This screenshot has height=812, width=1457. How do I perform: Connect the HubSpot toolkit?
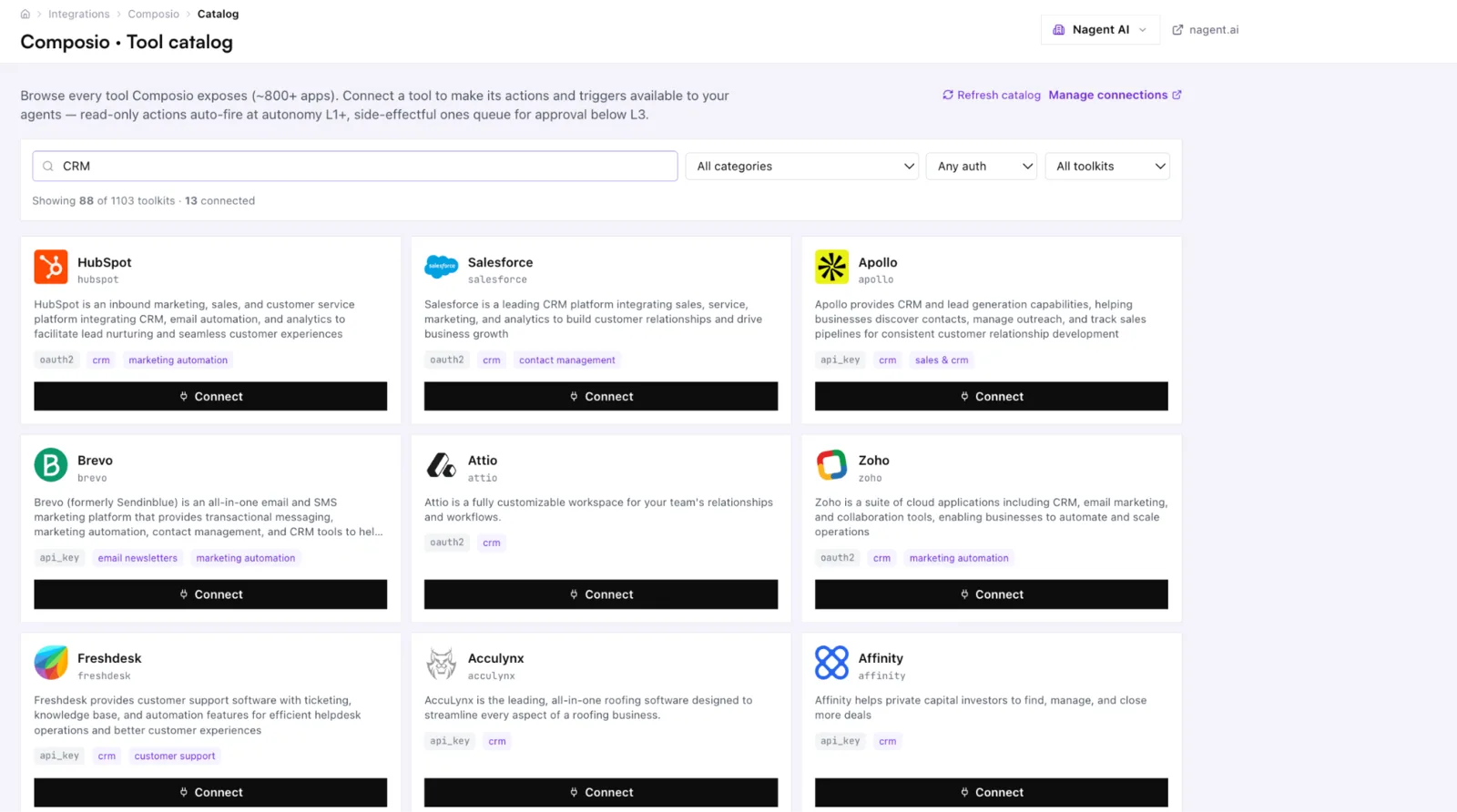(x=210, y=396)
